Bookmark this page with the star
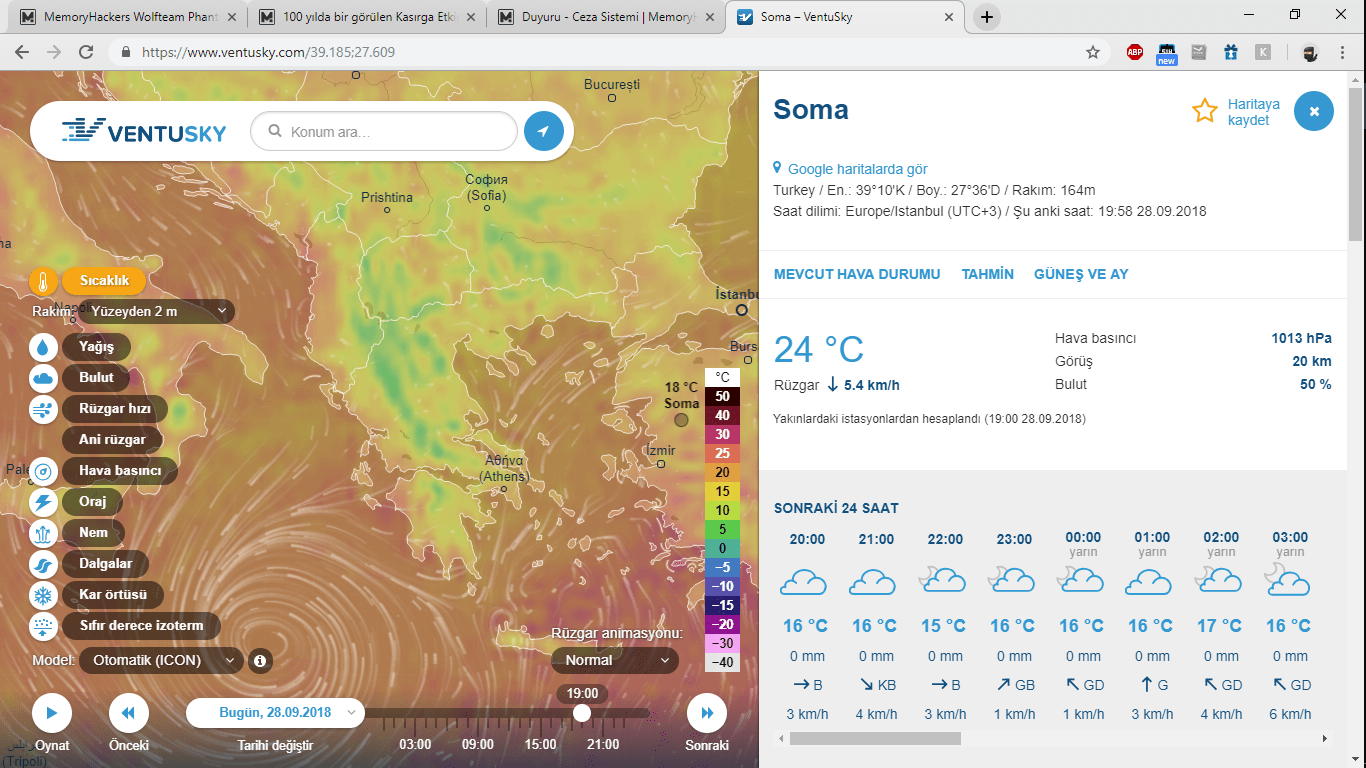Viewport: 1366px width, 768px height. pos(1093,52)
